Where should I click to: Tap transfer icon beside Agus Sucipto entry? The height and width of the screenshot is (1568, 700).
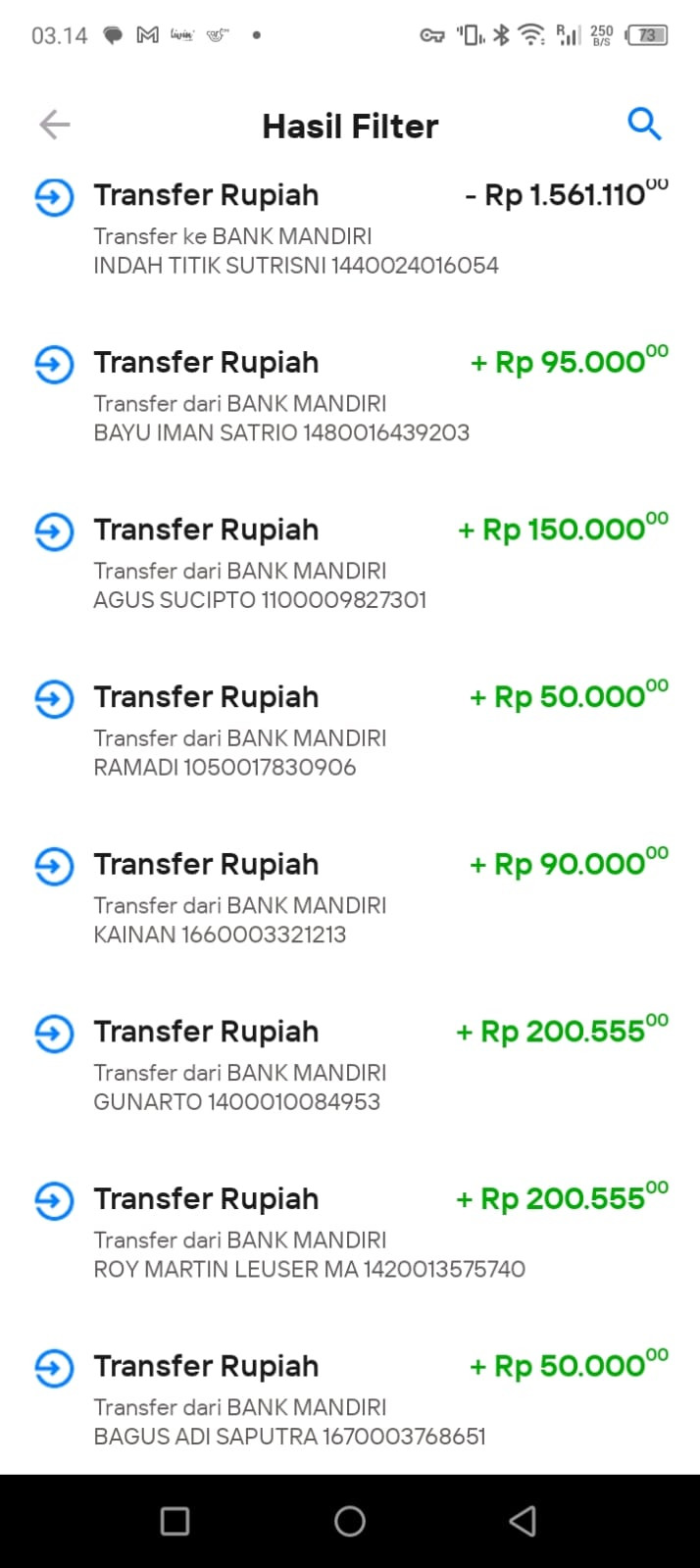(54, 531)
